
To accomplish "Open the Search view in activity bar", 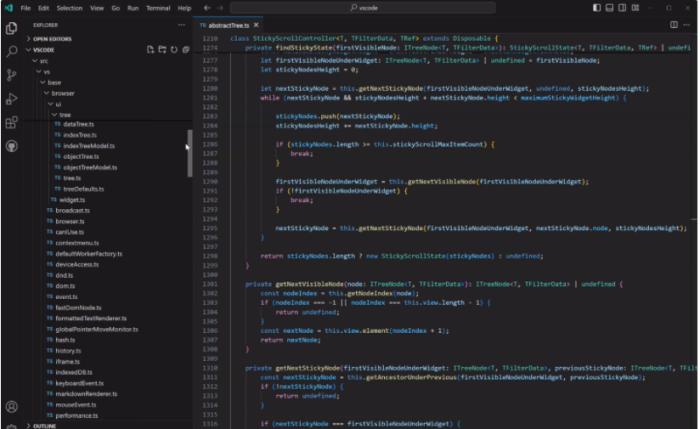I will (x=11, y=50).
